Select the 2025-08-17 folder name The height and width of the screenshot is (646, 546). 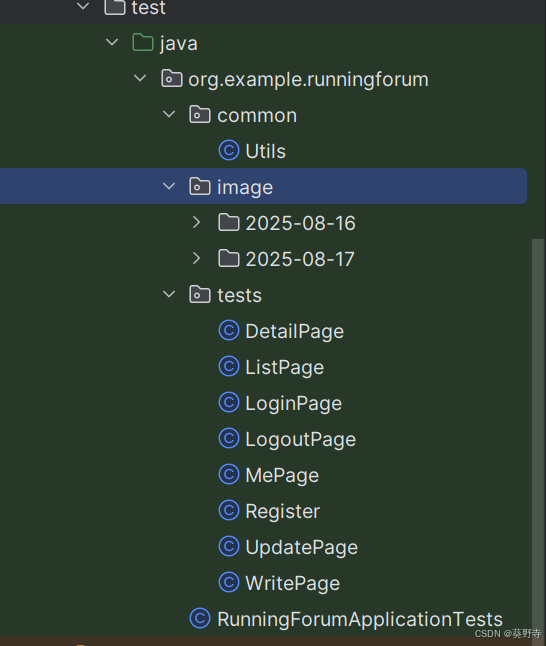click(300, 259)
